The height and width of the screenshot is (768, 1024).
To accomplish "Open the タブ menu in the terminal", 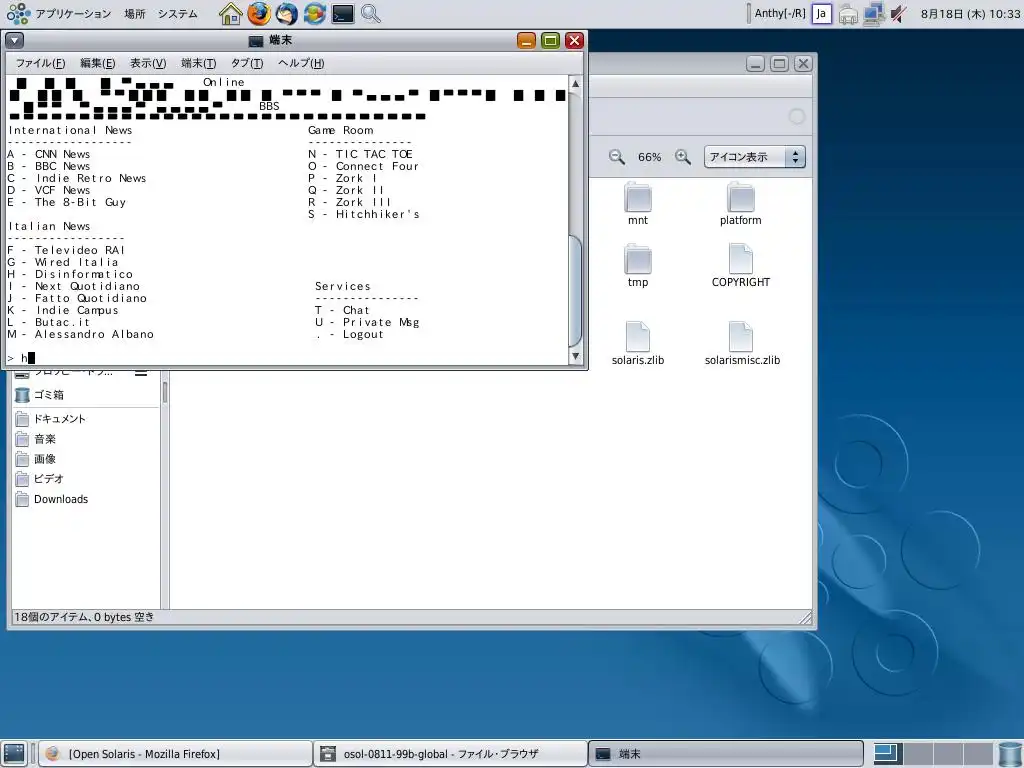I will point(247,63).
